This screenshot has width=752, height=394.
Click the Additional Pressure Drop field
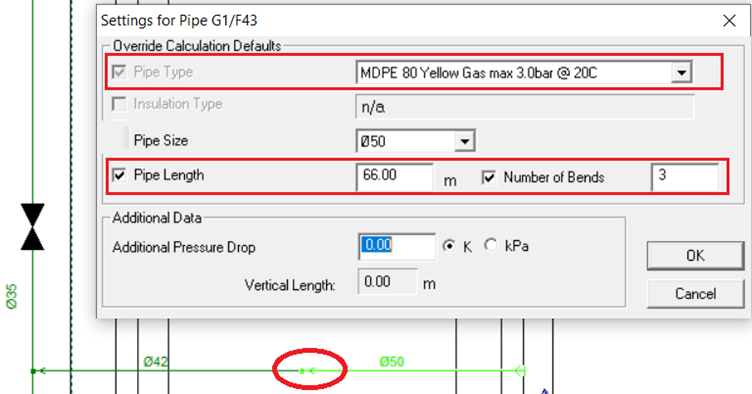coord(397,246)
